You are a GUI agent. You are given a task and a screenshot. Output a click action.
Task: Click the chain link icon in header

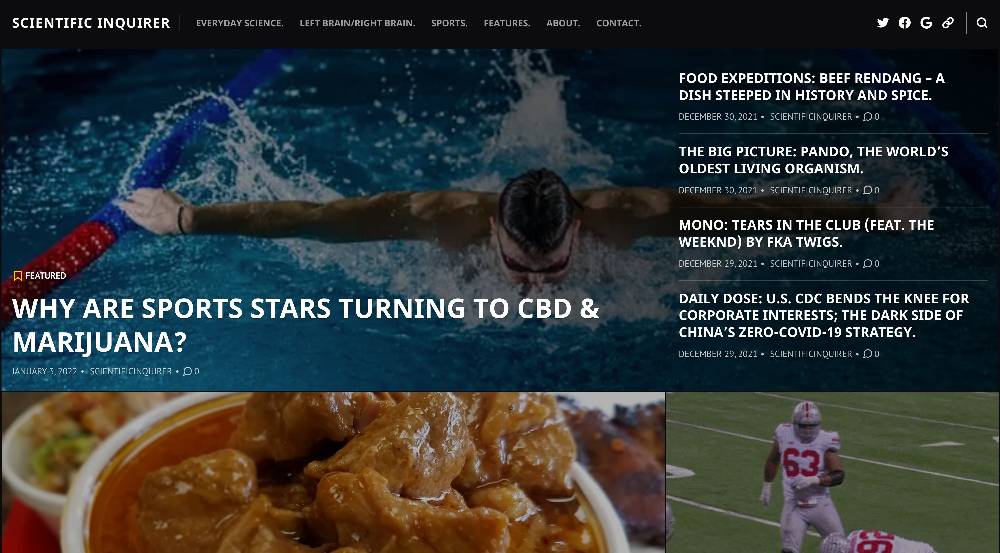coord(948,23)
